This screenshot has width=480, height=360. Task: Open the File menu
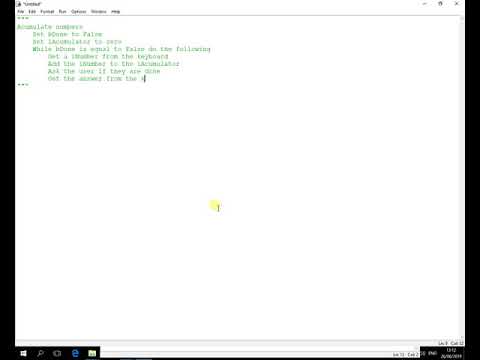click(21, 12)
